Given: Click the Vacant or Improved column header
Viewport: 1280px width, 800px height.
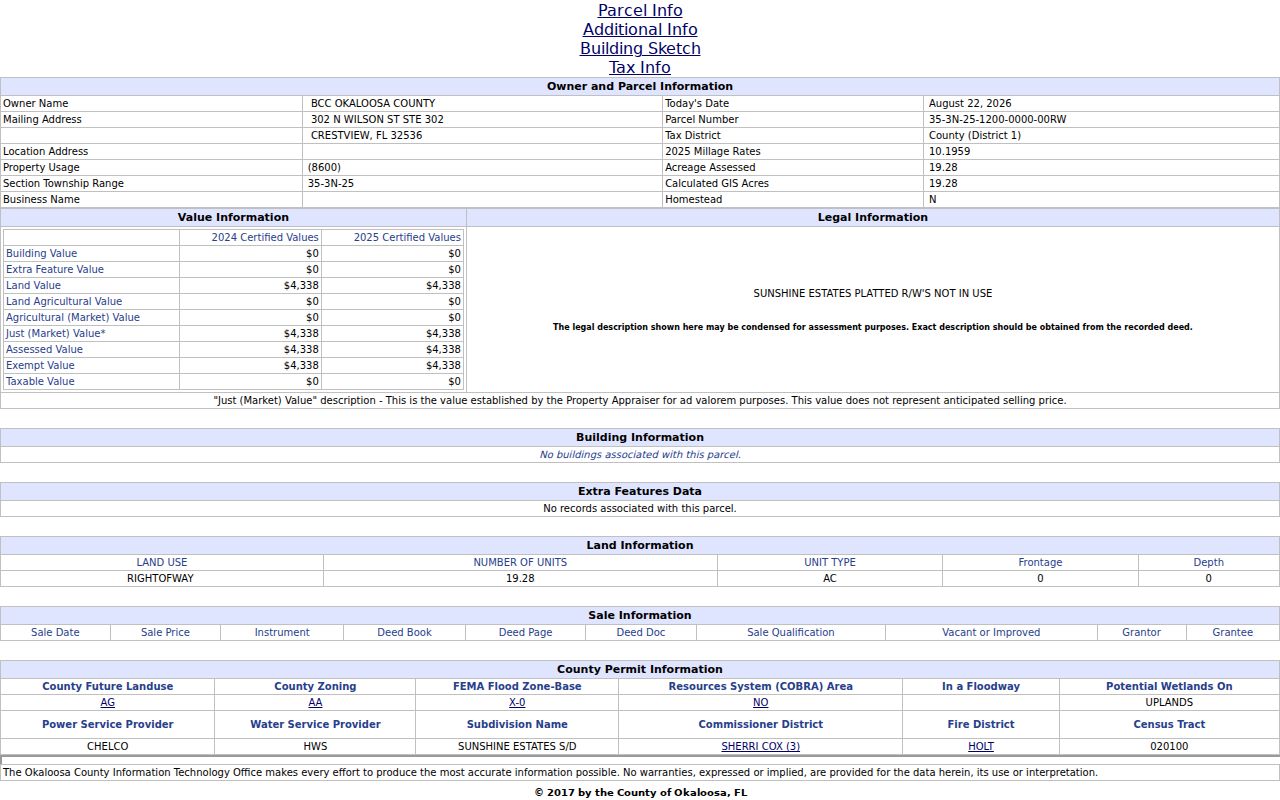Looking at the screenshot, I should [x=991, y=633].
